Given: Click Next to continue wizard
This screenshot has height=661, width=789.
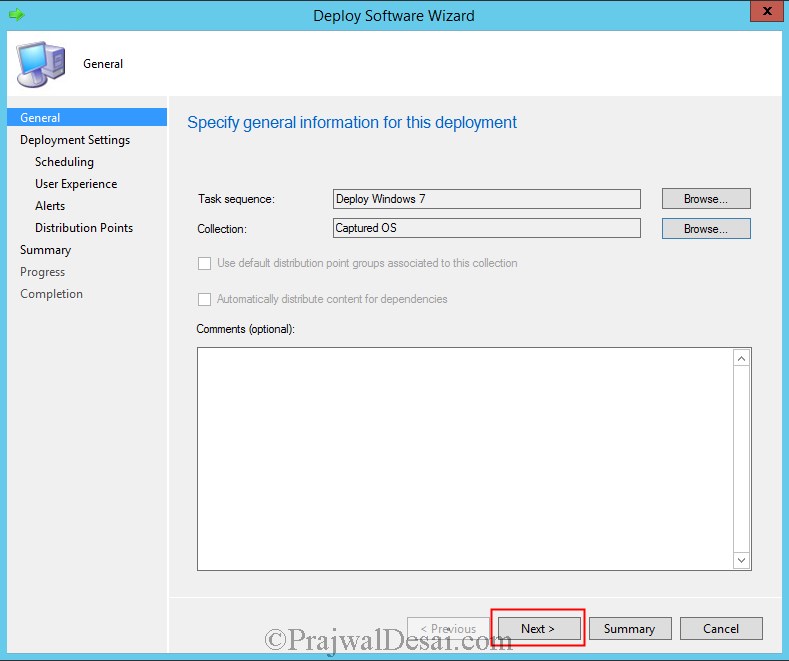Looking at the screenshot, I should pos(538,628).
